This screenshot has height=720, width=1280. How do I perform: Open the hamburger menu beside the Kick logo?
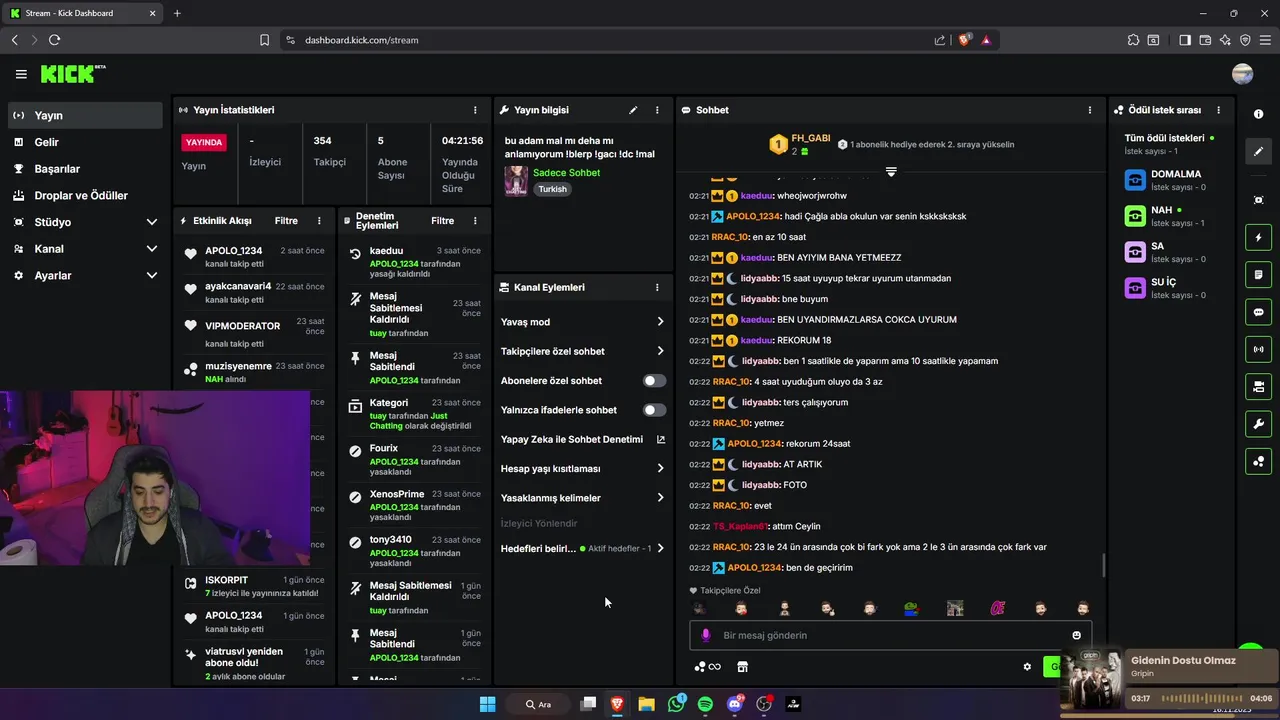[x=21, y=74]
